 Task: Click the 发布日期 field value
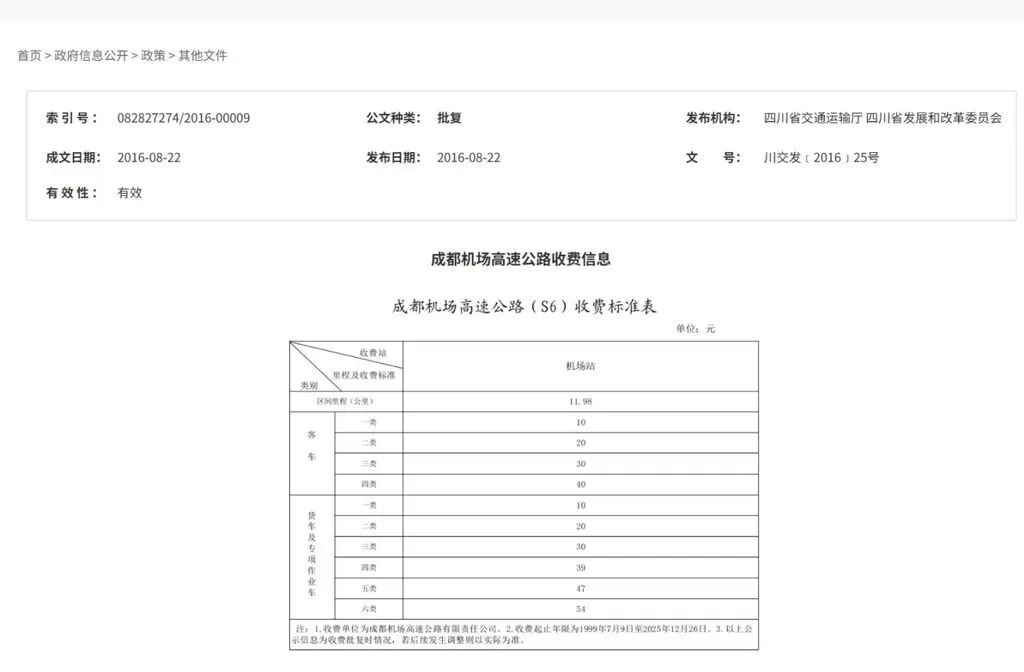[470, 157]
